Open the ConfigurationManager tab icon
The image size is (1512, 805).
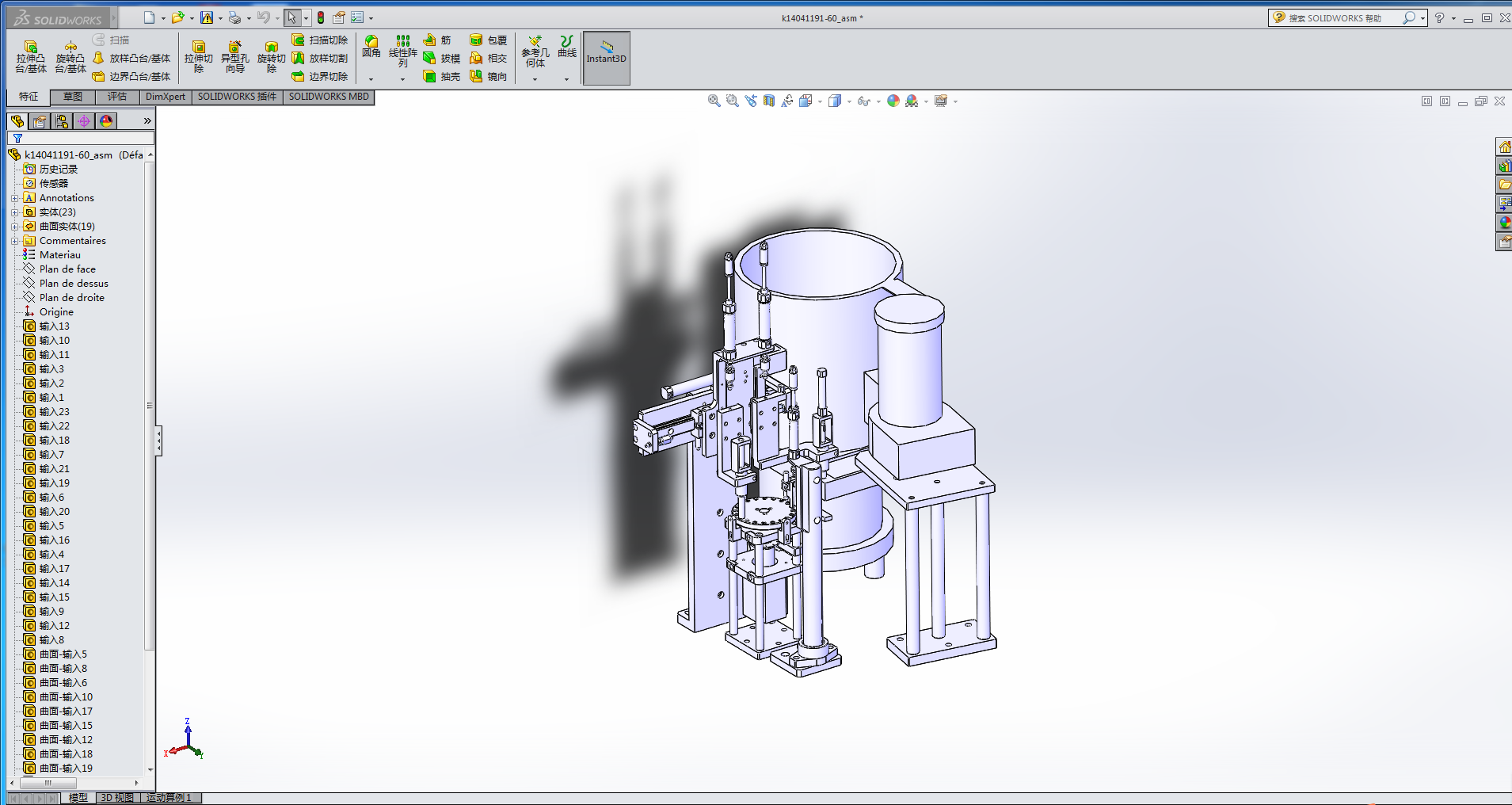click(62, 121)
